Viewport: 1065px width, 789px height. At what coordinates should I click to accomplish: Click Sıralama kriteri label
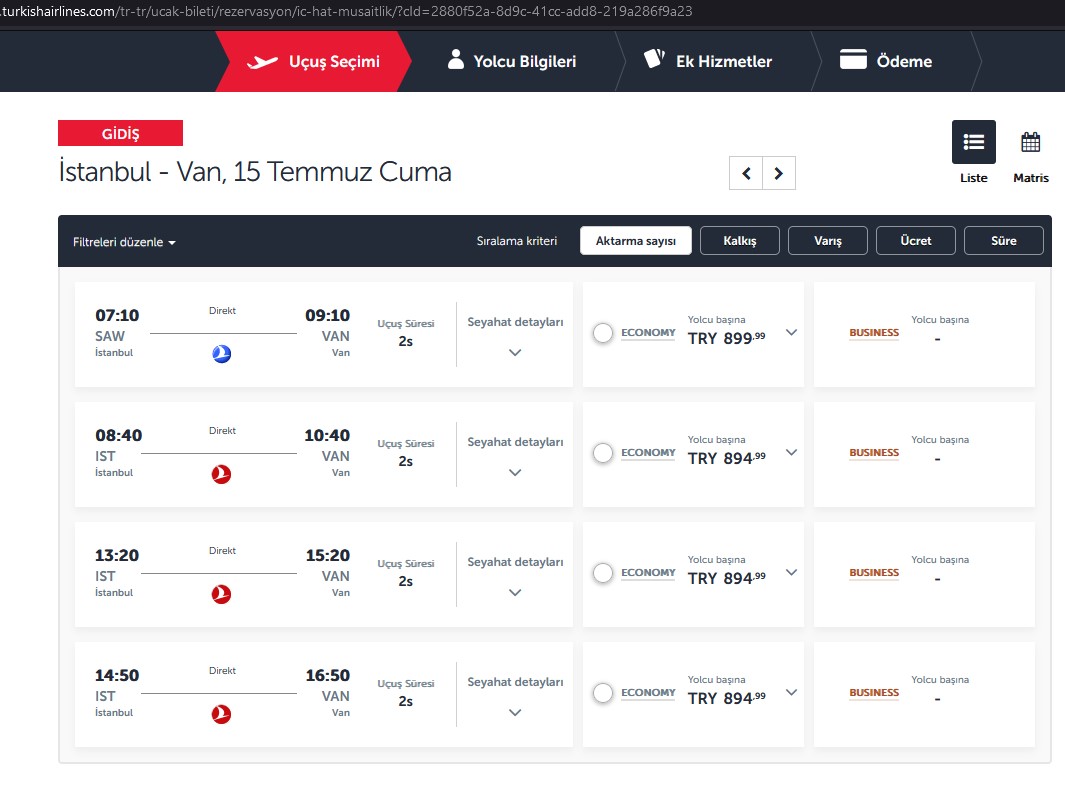(x=517, y=241)
